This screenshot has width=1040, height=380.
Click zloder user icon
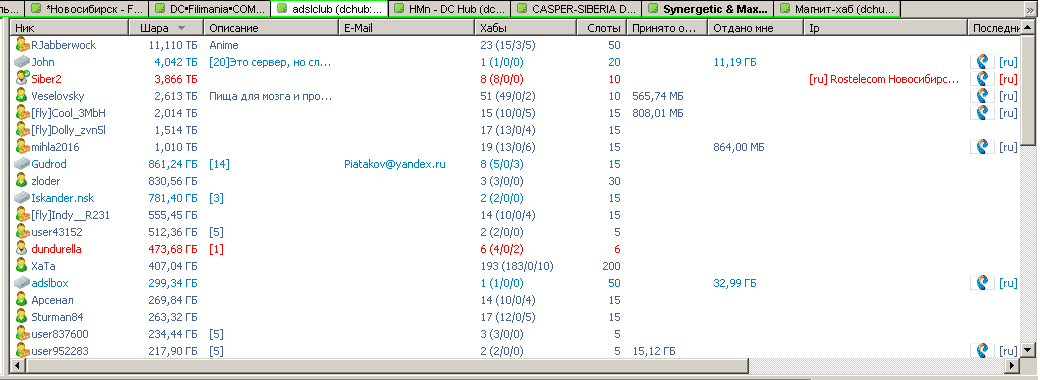pyautogui.click(x=23, y=181)
